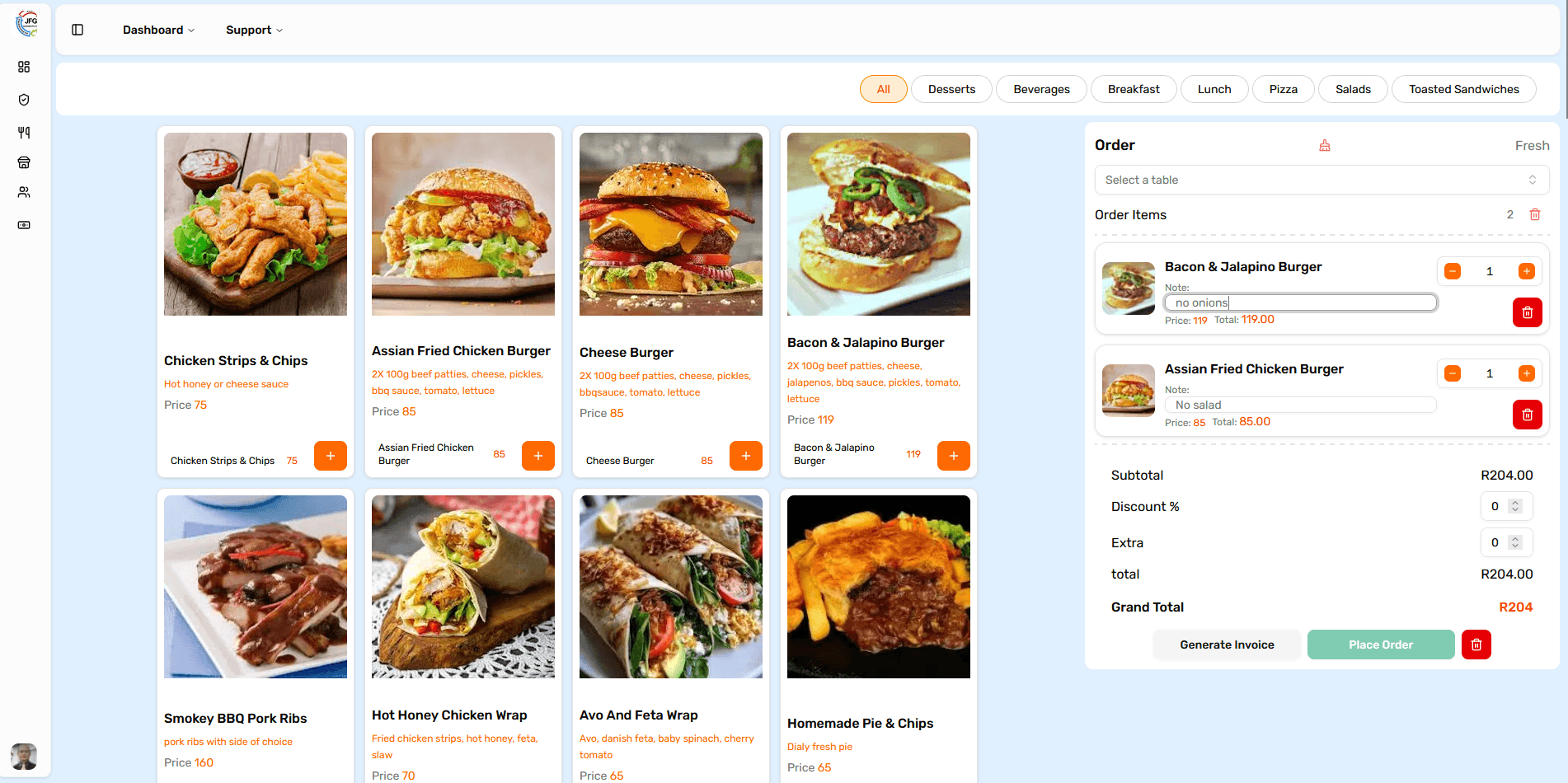Open the customers icon in the sidebar

pyautogui.click(x=23, y=192)
